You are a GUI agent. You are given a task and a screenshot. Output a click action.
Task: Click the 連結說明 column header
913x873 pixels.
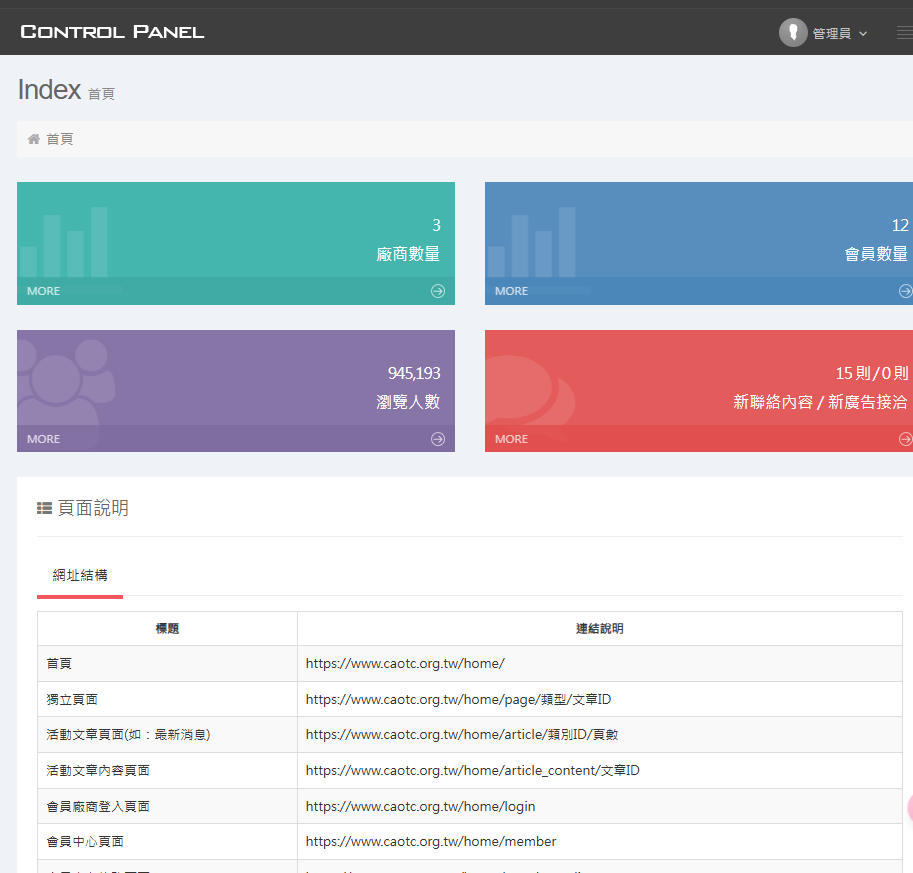click(600, 628)
